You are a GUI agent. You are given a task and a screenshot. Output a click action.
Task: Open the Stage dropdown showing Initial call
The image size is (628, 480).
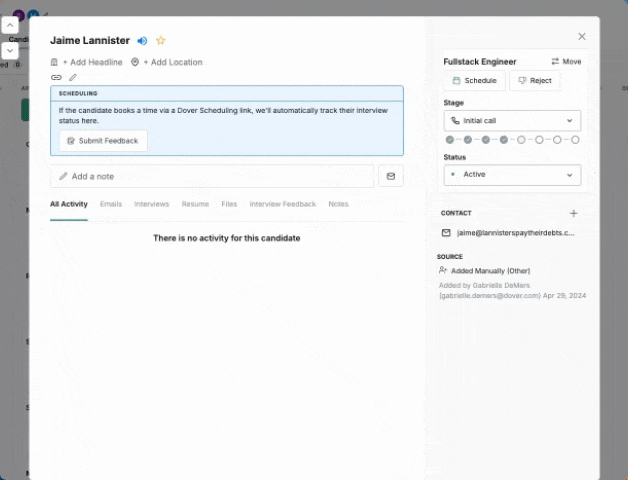(x=512, y=120)
